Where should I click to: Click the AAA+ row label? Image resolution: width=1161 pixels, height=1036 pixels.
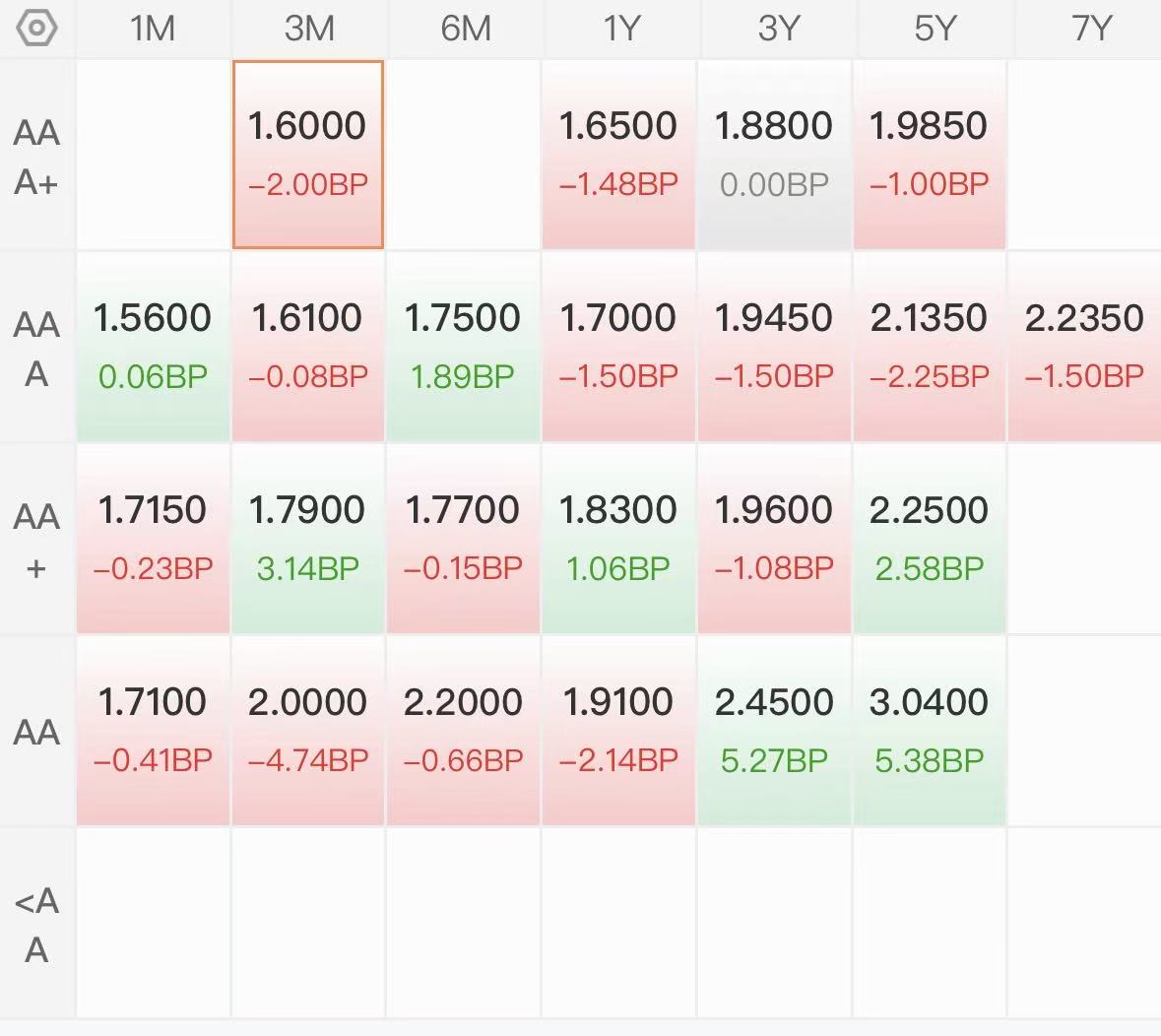click(x=36, y=157)
